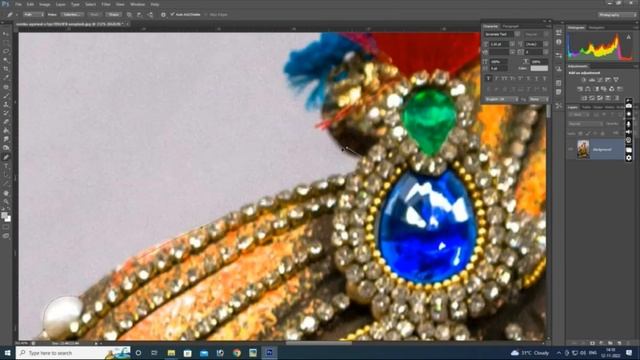Click the Brightness/Contrast adjustment icon
This screenshot has height=360, width=640.
pyautogui.click(x=584, y=80)
